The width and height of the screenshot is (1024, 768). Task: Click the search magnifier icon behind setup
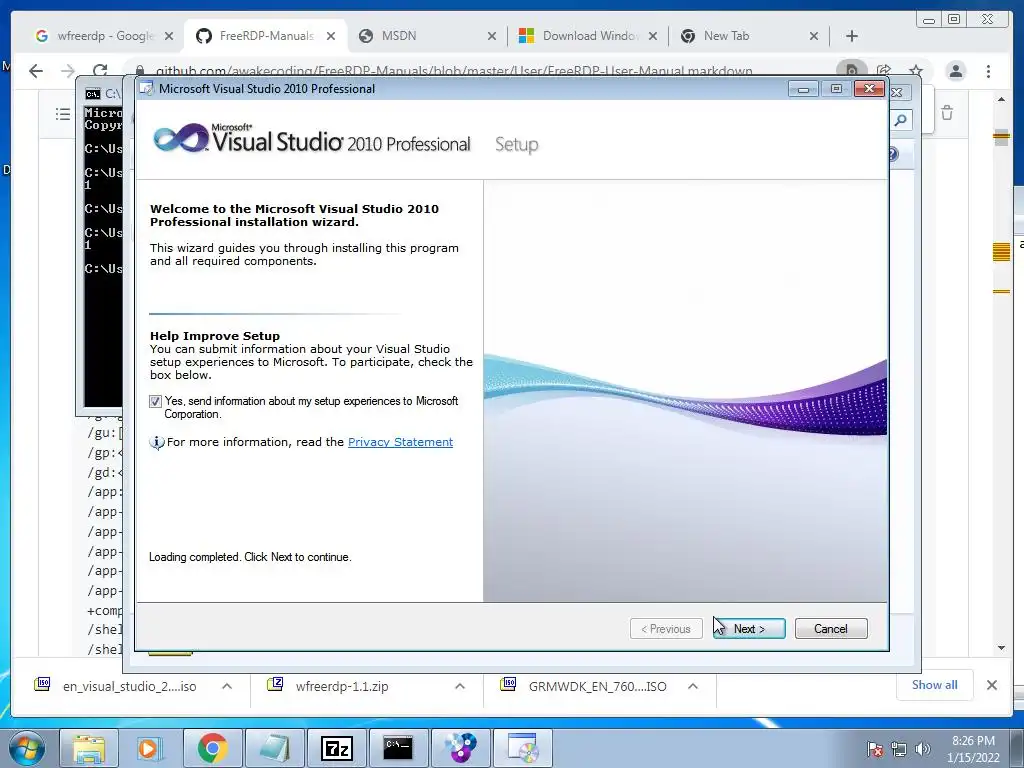point(901,120)
